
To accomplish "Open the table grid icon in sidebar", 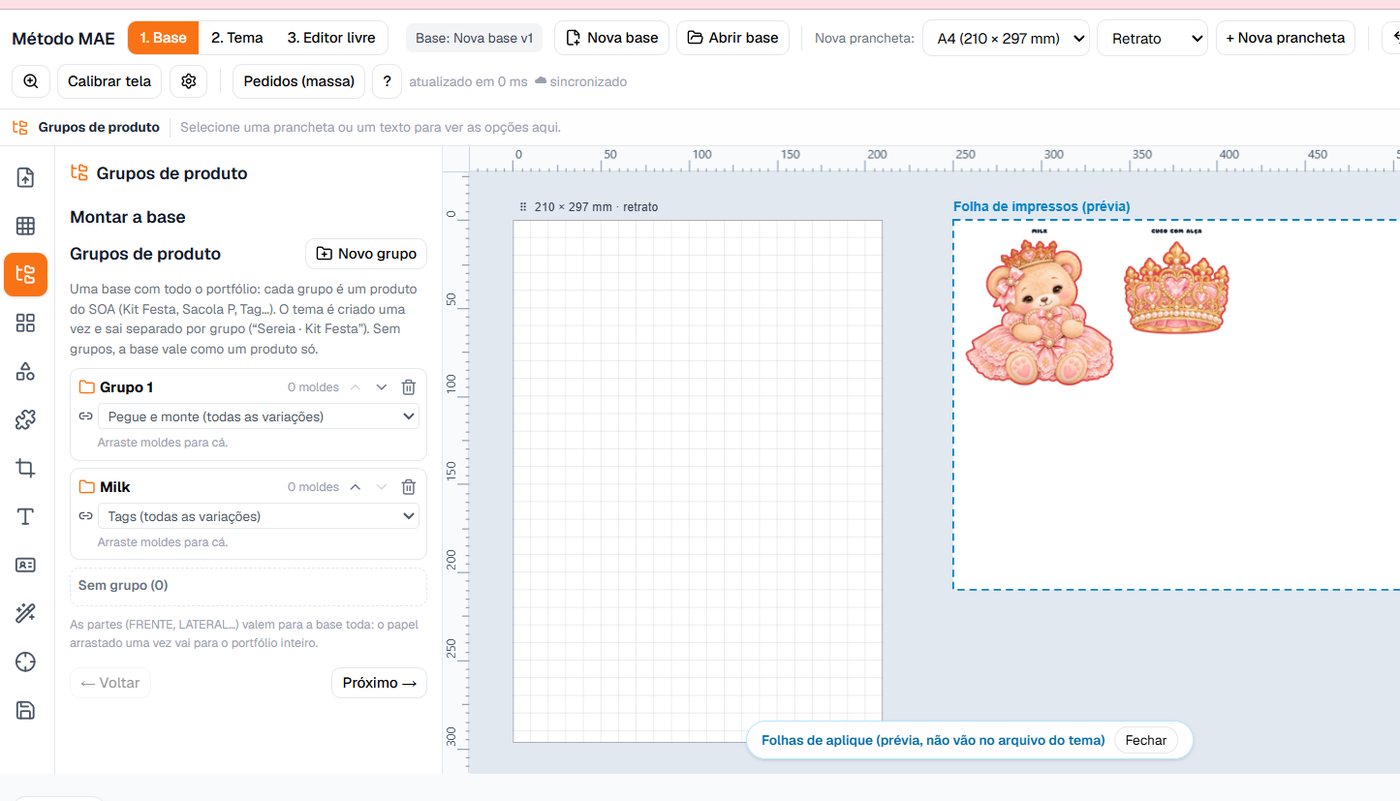I will (26, 226).
